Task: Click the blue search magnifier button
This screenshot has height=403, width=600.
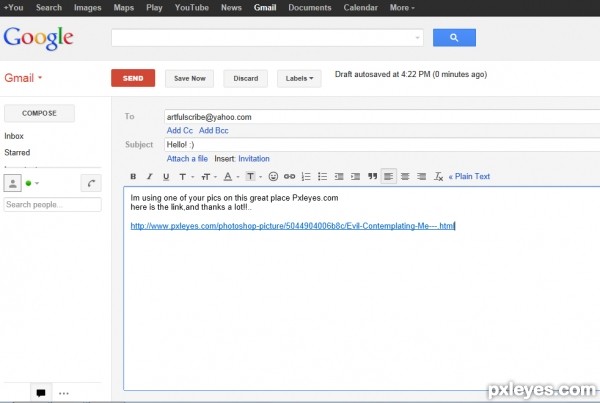Action: (x=454, y=38)
